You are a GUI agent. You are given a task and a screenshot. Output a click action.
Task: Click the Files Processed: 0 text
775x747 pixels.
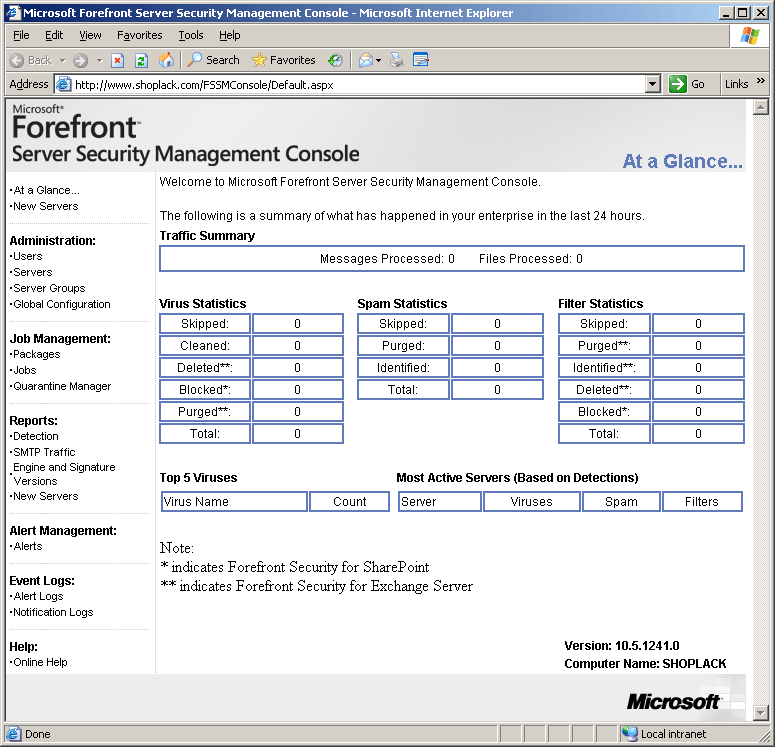tap(530, 259)
